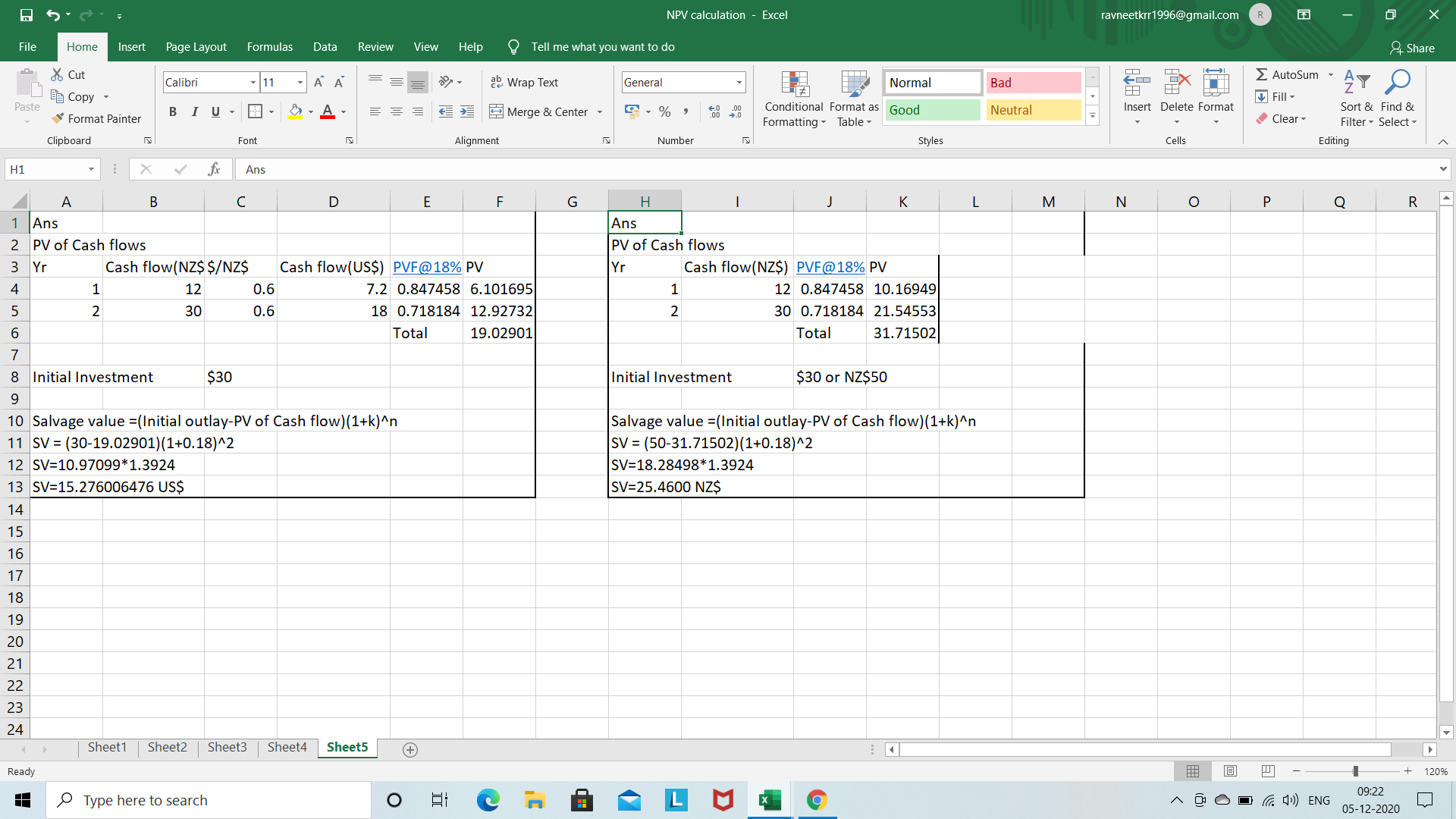Open the font name dropdown (Calibri)
Image resolution: width=1456 pixels, height=819 pixels.
coord(253,82)
